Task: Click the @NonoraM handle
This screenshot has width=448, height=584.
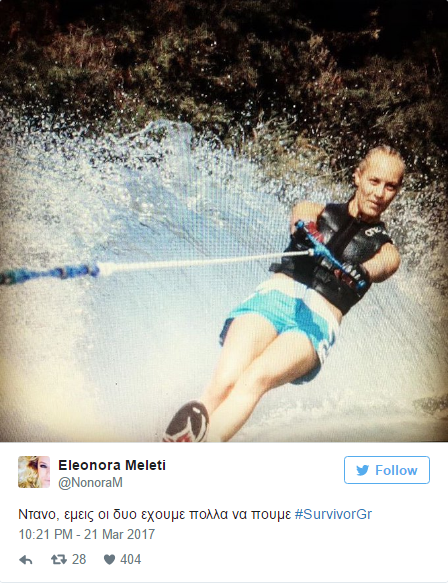Action: [90, 483]
